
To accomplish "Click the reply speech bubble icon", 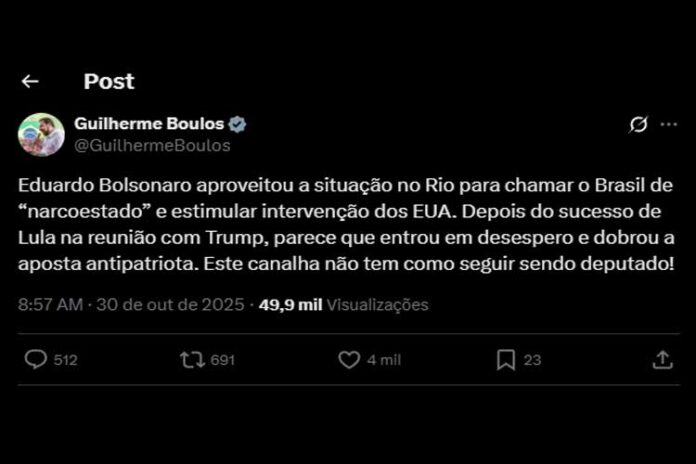I will coord(36,360).
